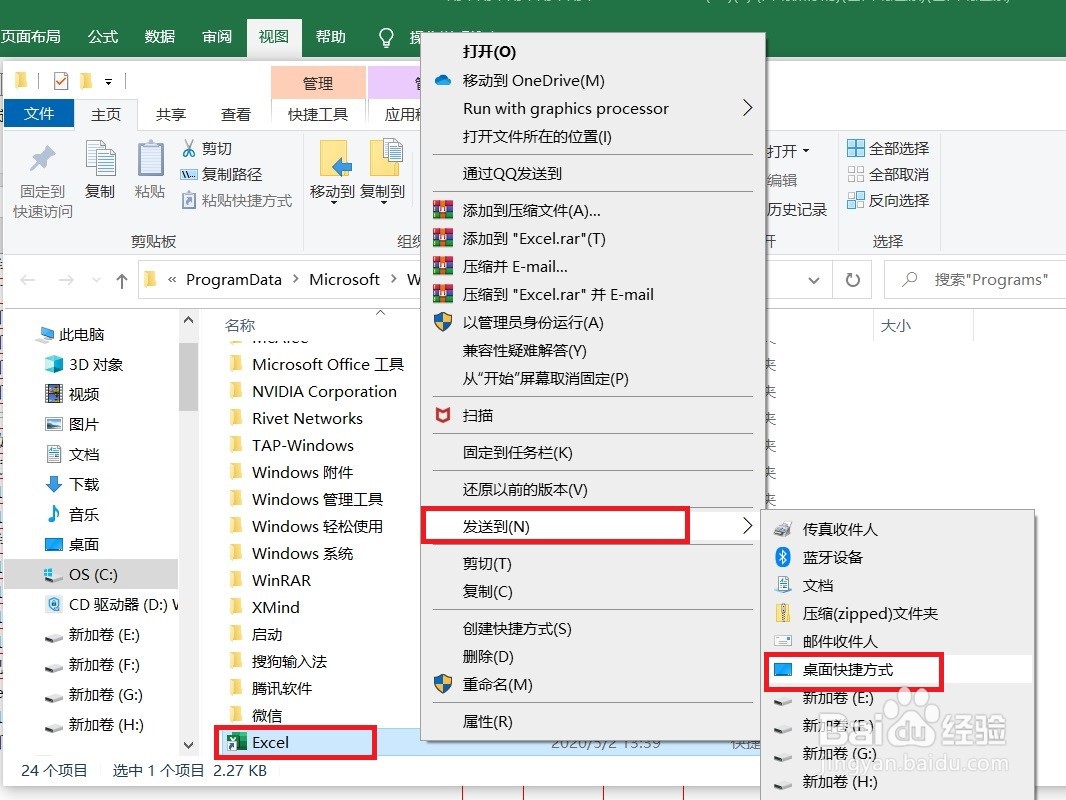Viewport: 1066px width, 800px height.
Task: Click the Compressed zipped folder icon
Action: (x=783, y=613)
